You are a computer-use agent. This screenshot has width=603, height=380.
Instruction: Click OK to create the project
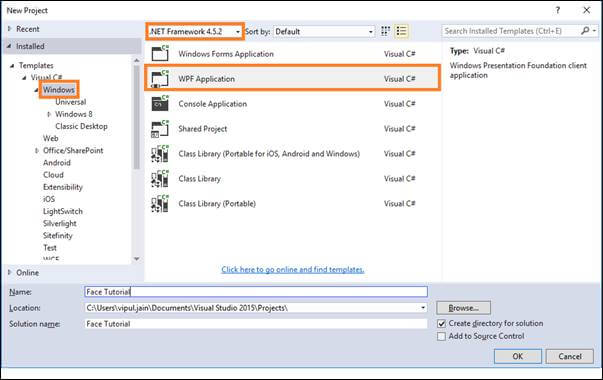coord(518,356)
